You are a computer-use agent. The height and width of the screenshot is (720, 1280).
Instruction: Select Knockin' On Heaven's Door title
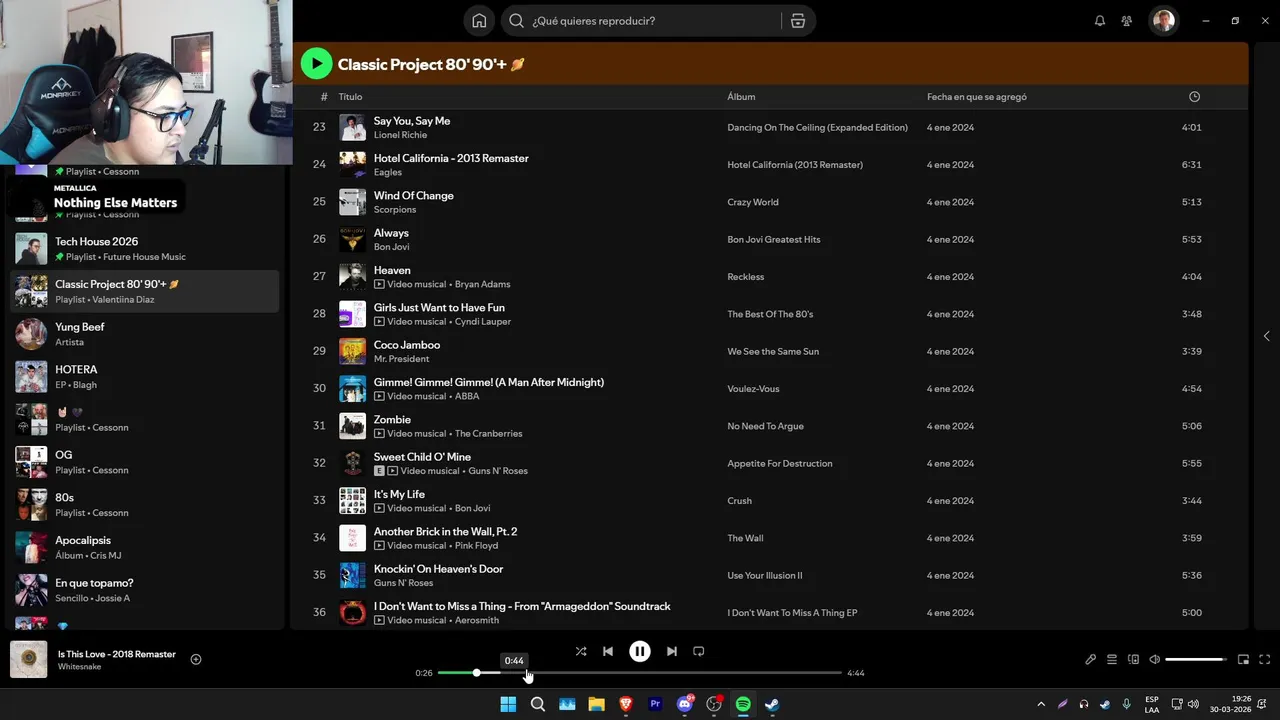coord(438,569)
